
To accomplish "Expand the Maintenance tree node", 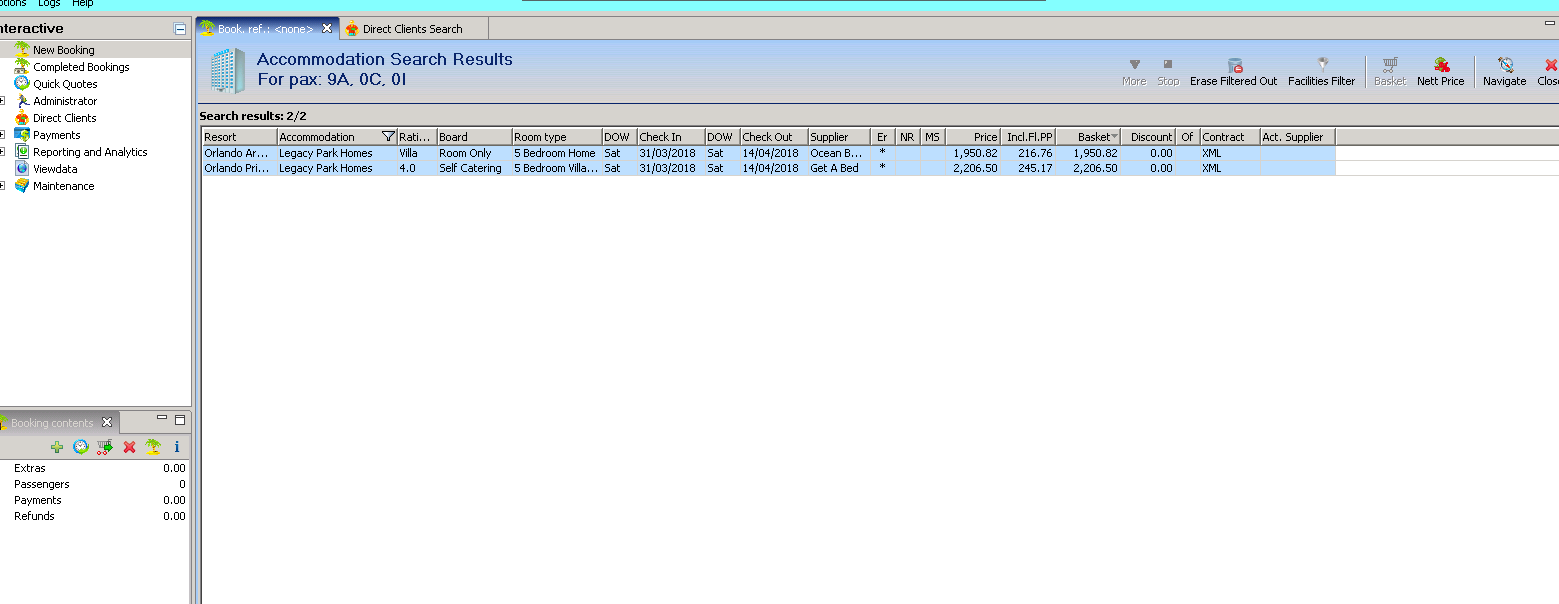I will [x=3, y=186].
